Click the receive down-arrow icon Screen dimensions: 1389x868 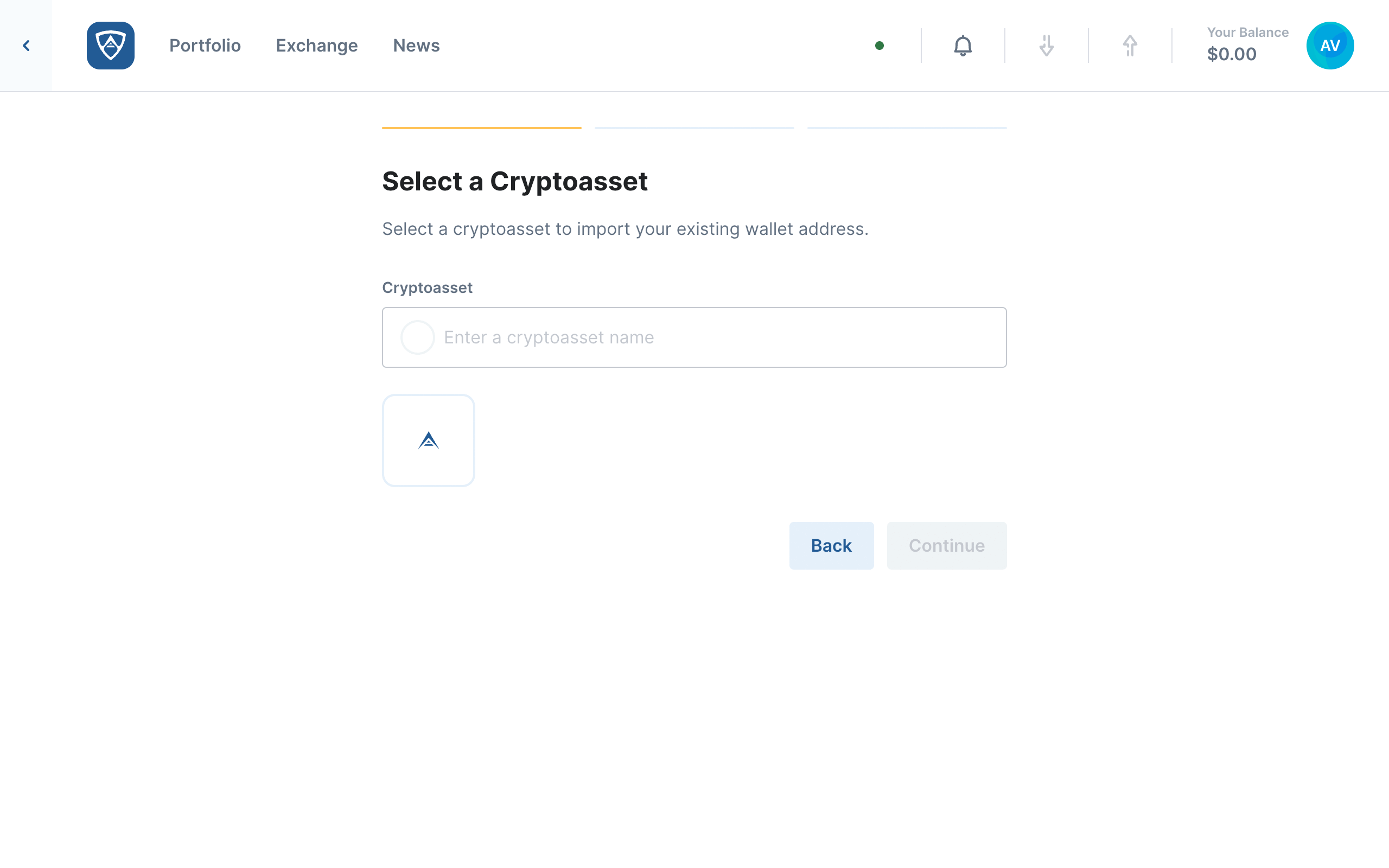click(x=1046, y=46)
